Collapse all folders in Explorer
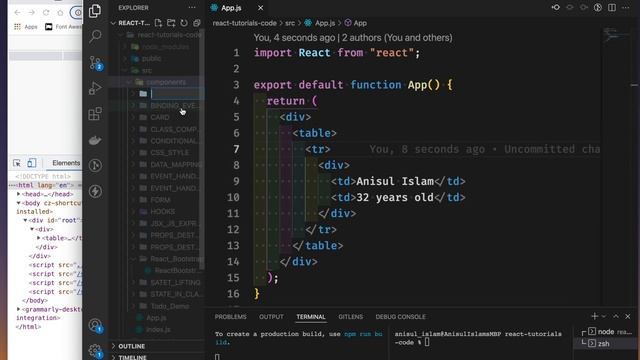This screenshot has height=360, width=640. click(197, 23)
